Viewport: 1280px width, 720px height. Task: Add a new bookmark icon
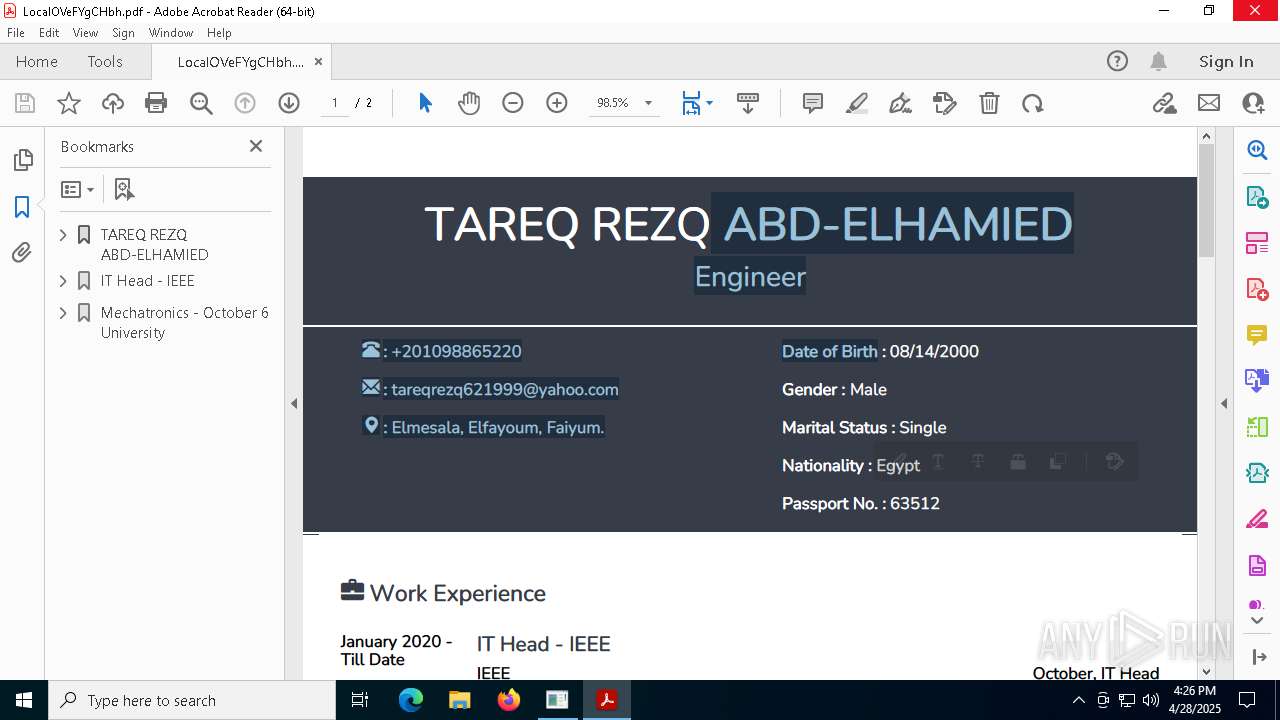tap(124, 189)
